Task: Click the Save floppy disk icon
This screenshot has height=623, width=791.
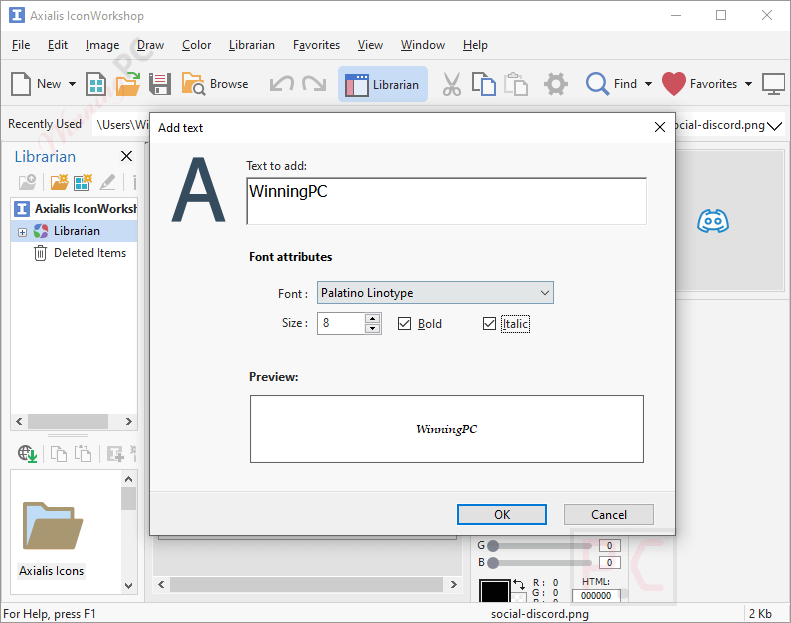Action: [160, 84]
